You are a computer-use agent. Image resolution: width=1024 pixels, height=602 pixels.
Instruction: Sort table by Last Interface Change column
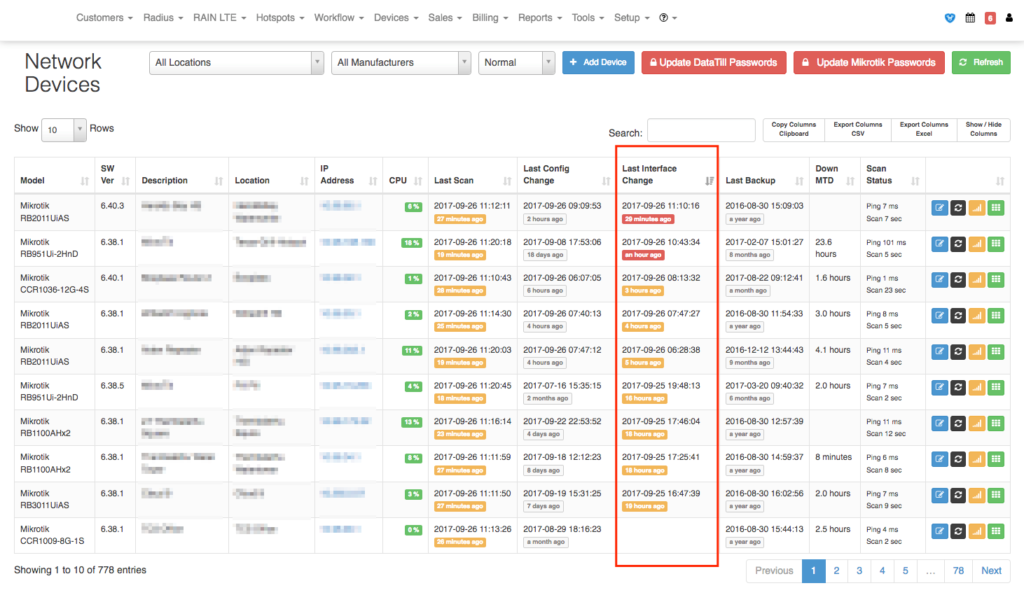[x=667, y=175]
